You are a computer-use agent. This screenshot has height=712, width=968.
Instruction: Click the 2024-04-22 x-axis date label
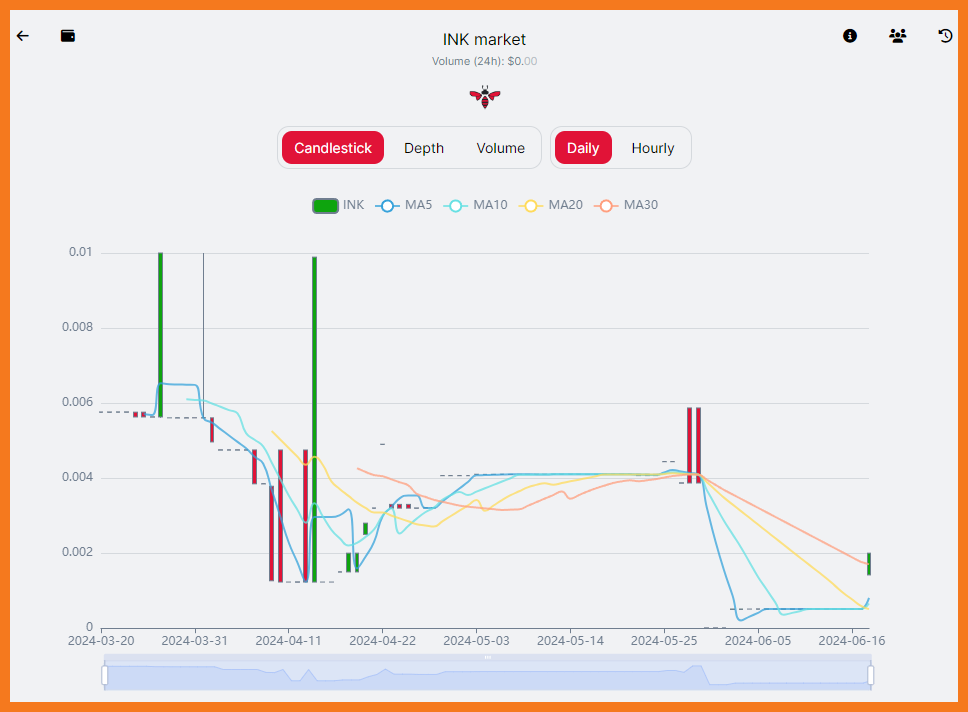(x=382, y=641)
